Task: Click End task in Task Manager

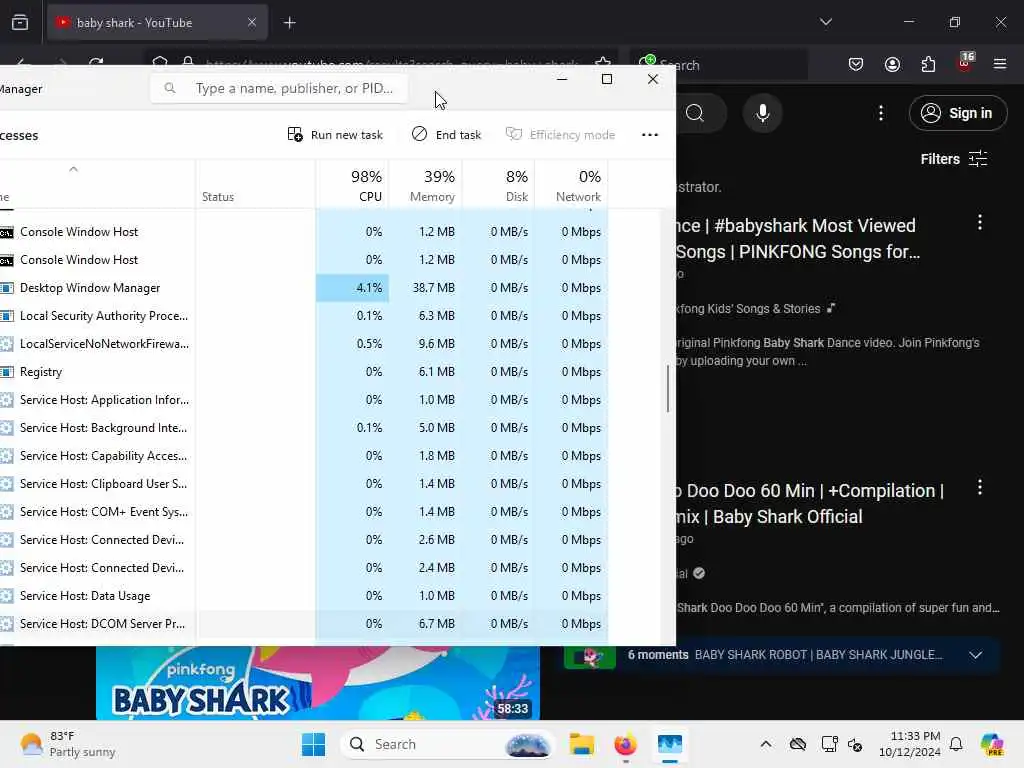Action: pos(446,135)
